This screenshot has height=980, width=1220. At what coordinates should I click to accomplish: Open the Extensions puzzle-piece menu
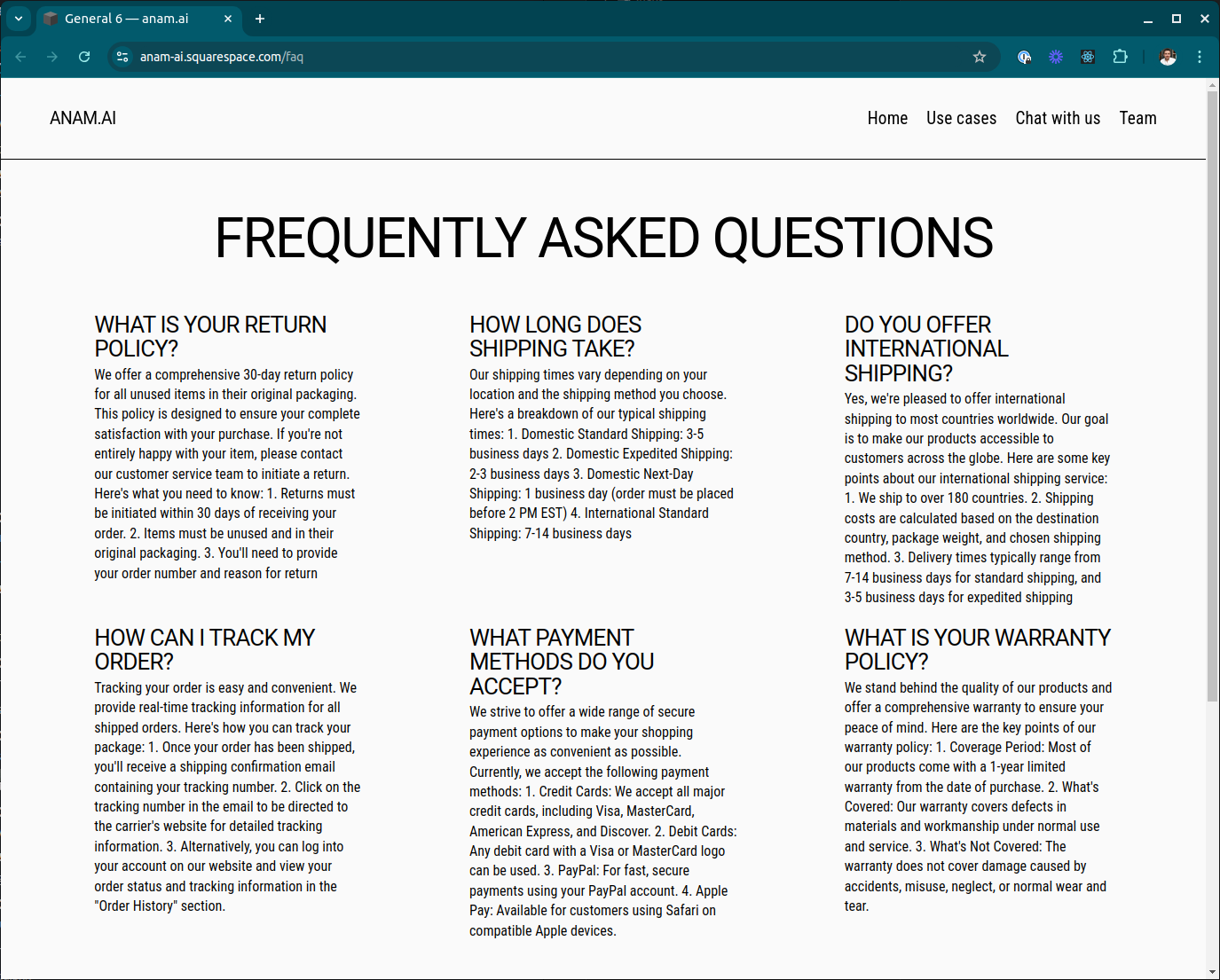tap(1120, 56)
